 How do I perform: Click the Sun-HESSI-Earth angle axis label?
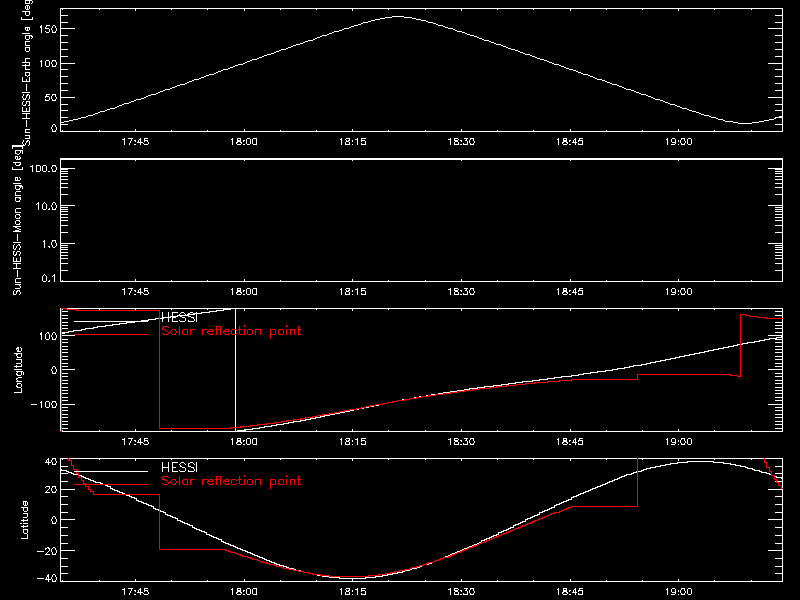coord(27,73)
